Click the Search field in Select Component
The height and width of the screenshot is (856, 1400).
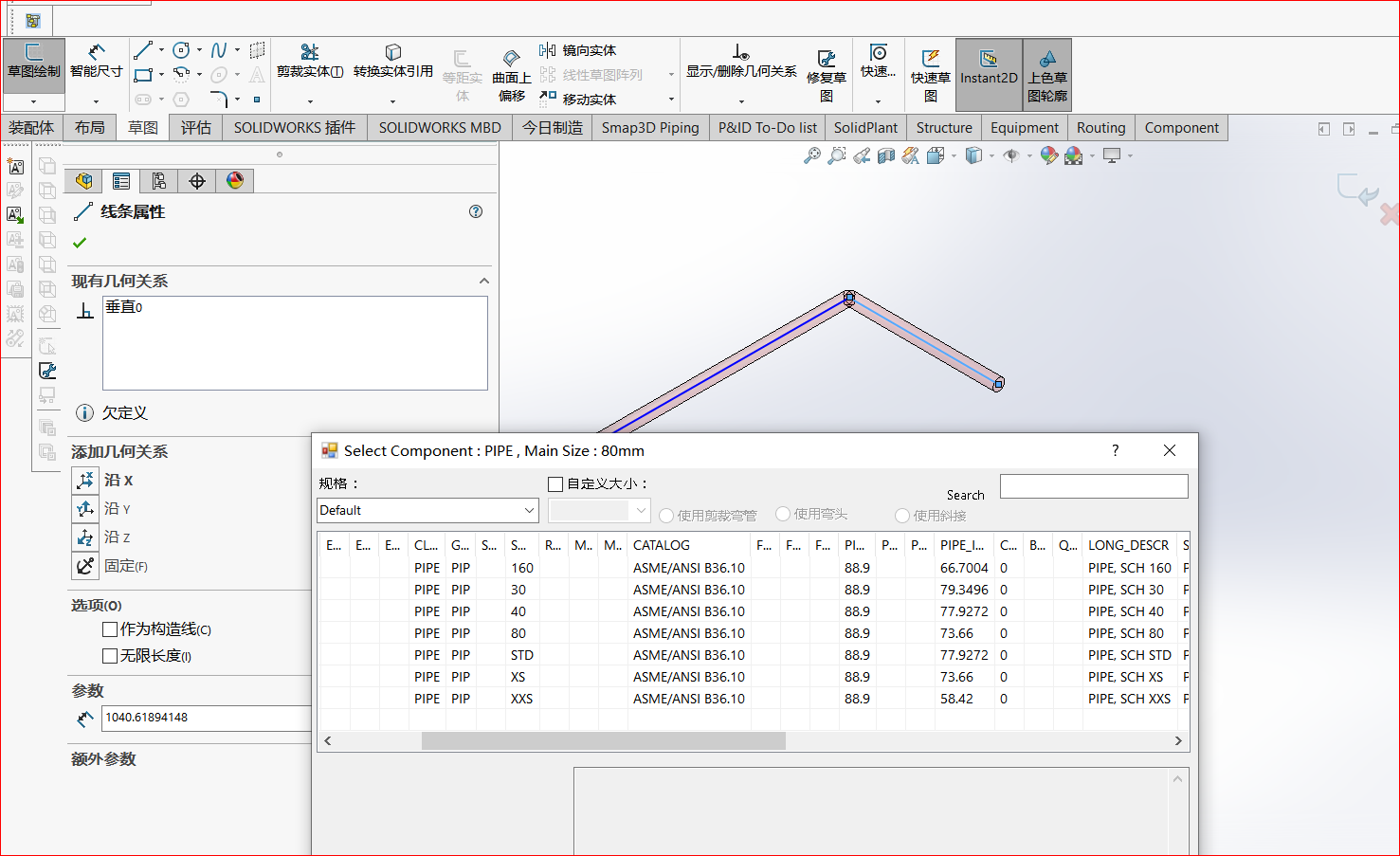pos(1094,486)
